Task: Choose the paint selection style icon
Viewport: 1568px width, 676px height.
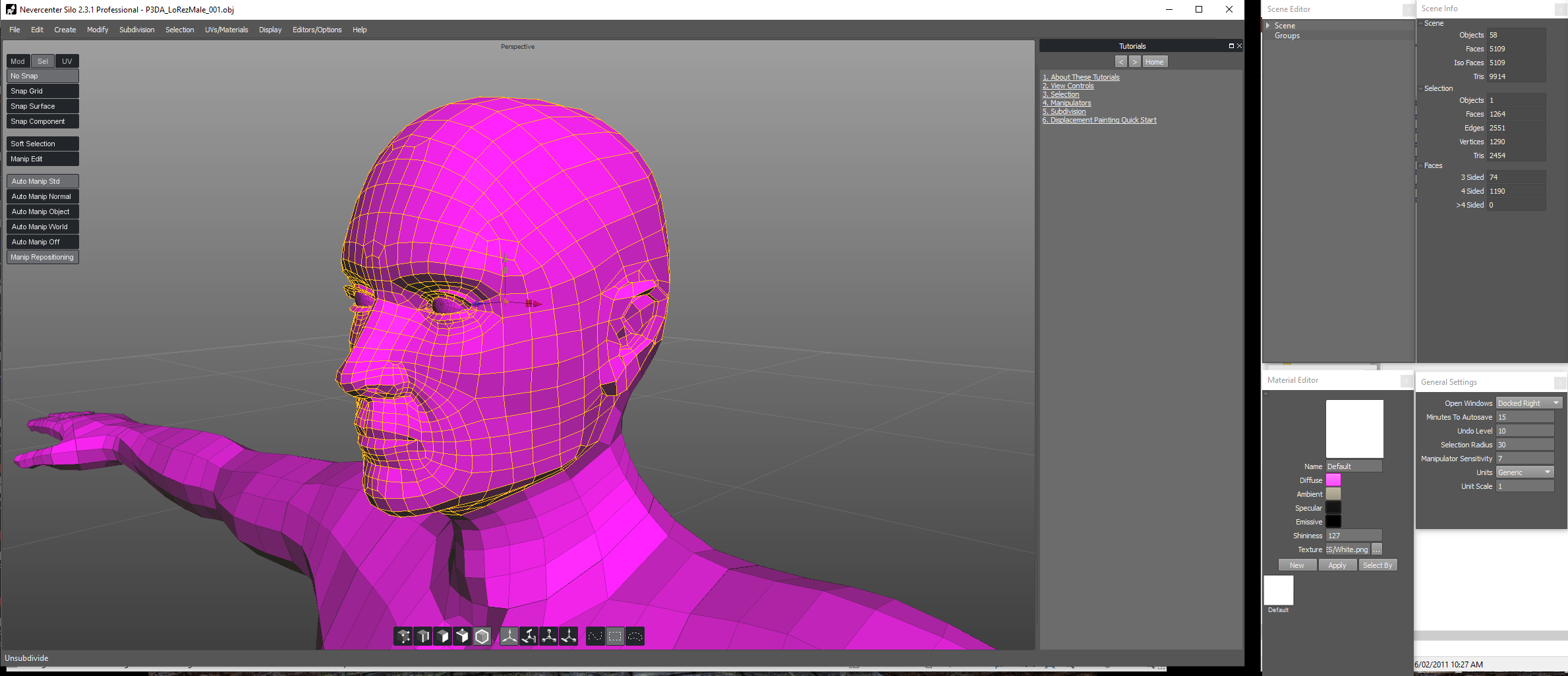Action: point(595,636)
